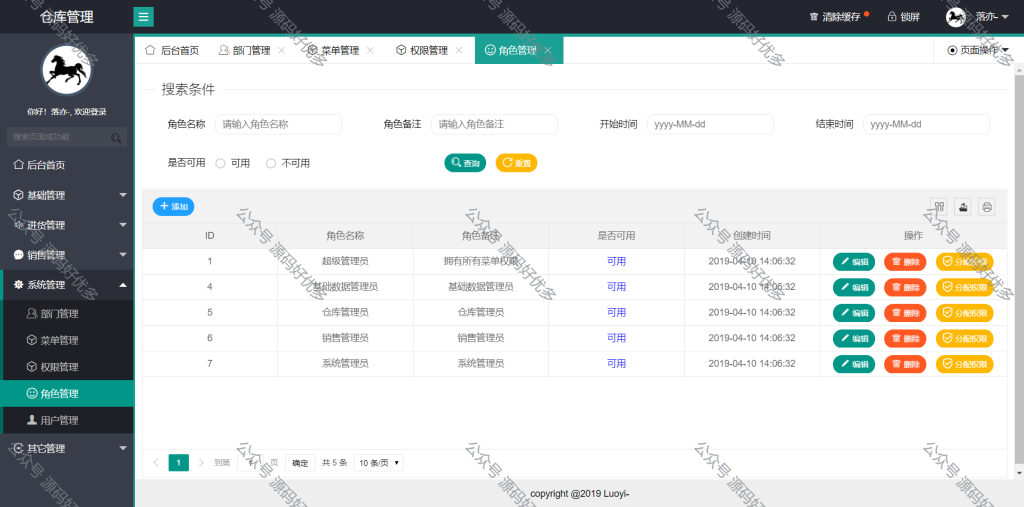
Task: Open the 10 条/页 page size dropdown
Action: [379, 463]
